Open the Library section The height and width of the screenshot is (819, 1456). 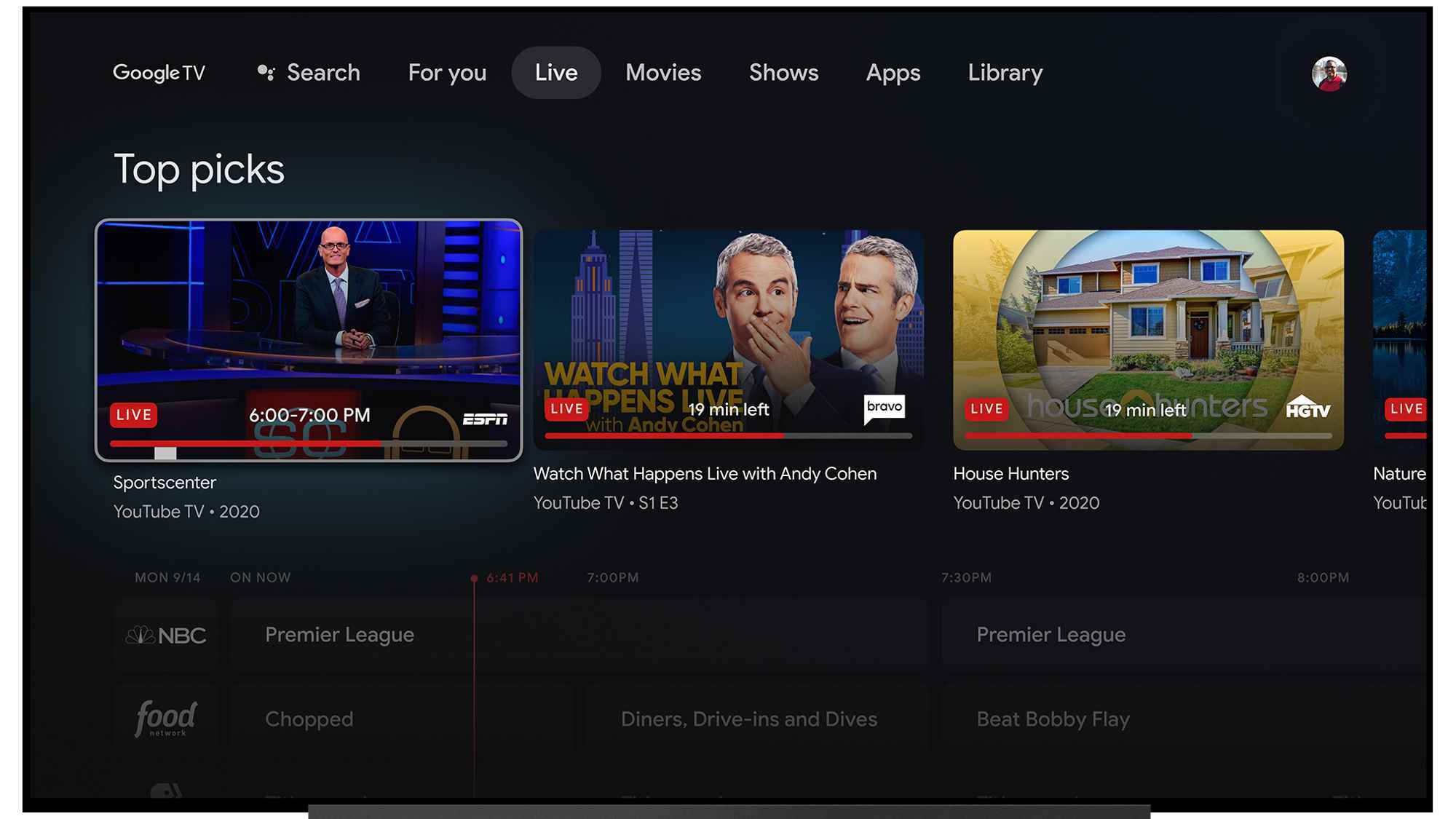pos(1005,71)
